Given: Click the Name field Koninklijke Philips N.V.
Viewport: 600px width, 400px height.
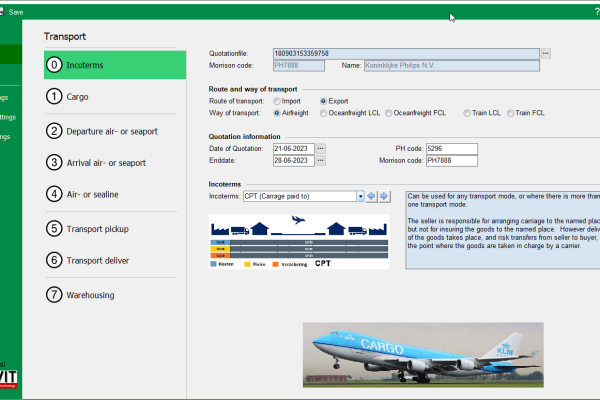Looking at the screenshot, I should coord(452,65).
